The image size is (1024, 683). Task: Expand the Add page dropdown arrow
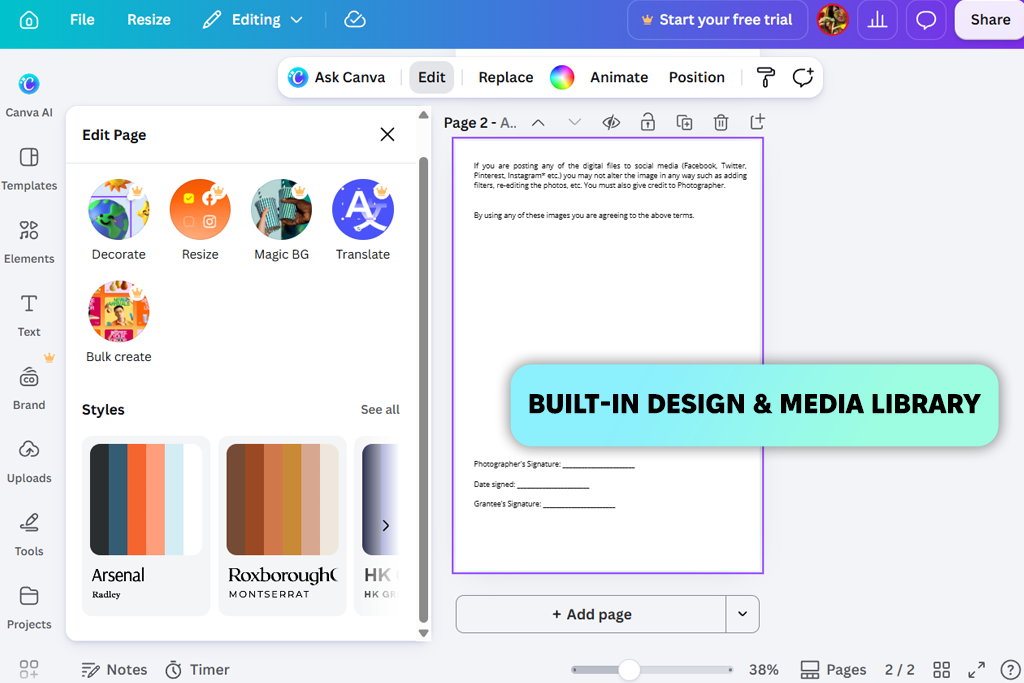[x=743, y=614]
